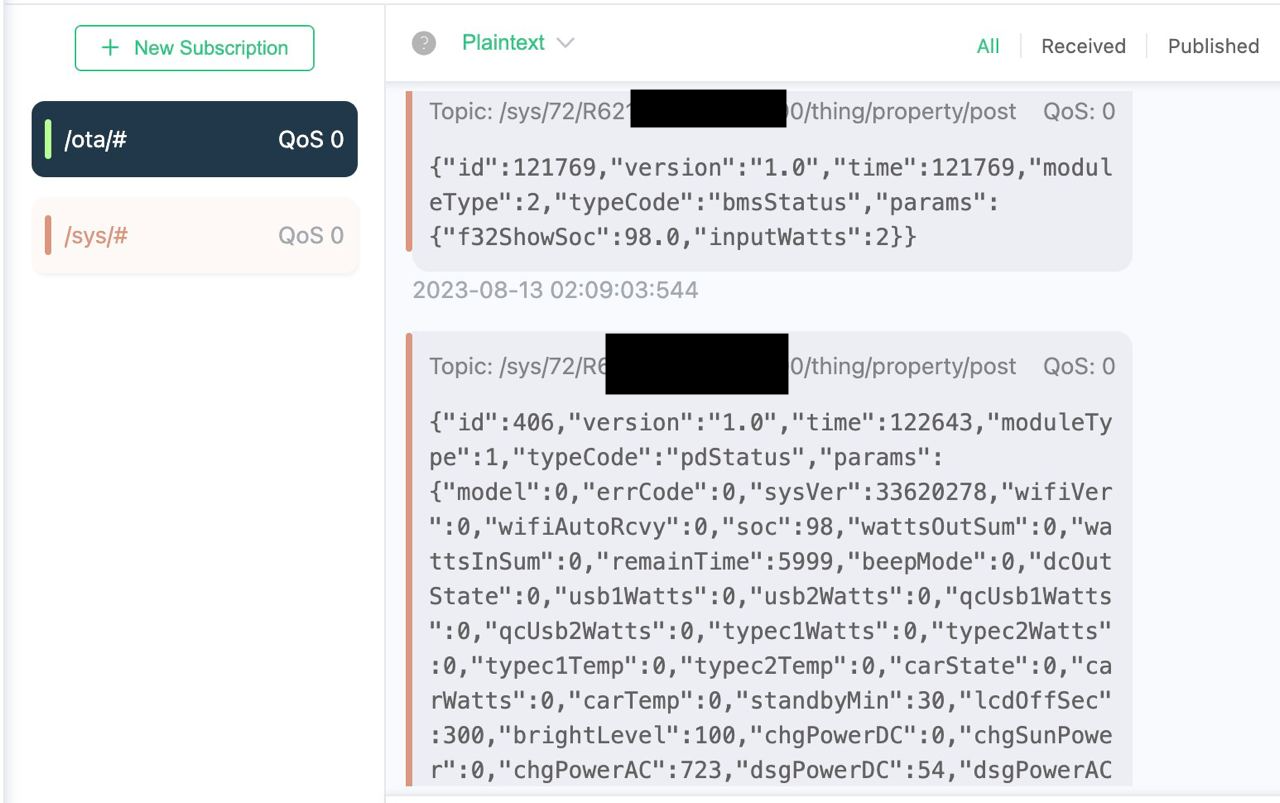Click QoS: 0 label on pdStatus message
Image resolution: width=1280 pixels, height=803 pixels.
pos(1079,367)
